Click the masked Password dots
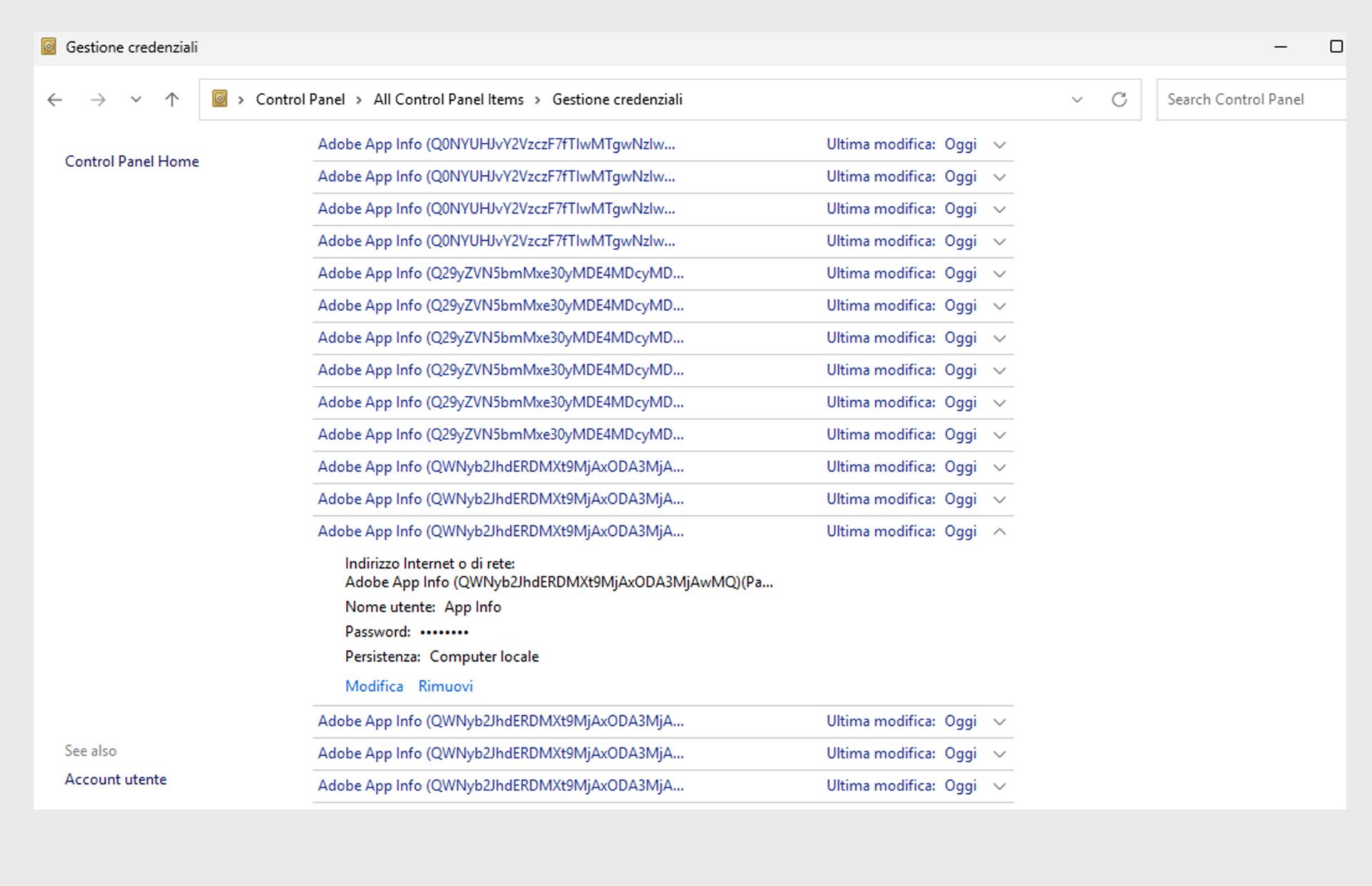Image resolution: width=1372 pixels, height=886 pixels. tap(444, 632)
